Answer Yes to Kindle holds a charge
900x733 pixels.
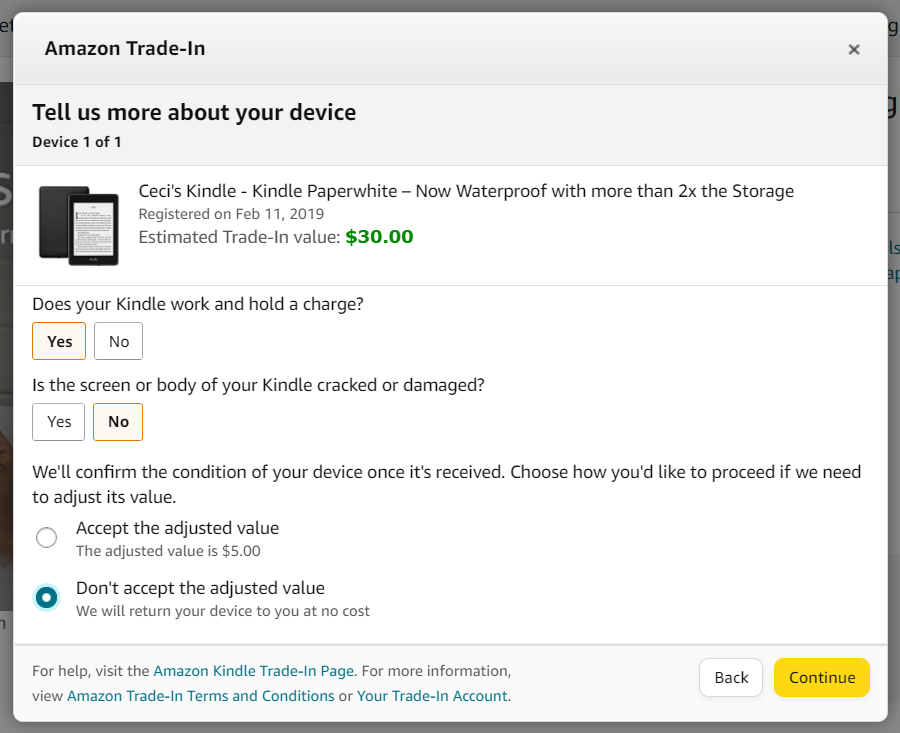59,341
